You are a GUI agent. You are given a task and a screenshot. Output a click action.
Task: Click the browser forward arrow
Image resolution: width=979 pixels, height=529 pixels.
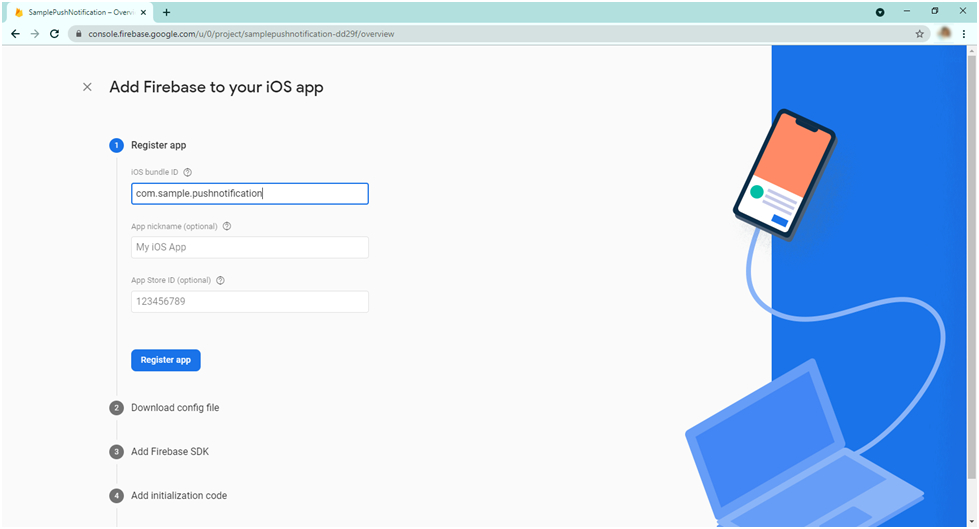coord(35,34)
